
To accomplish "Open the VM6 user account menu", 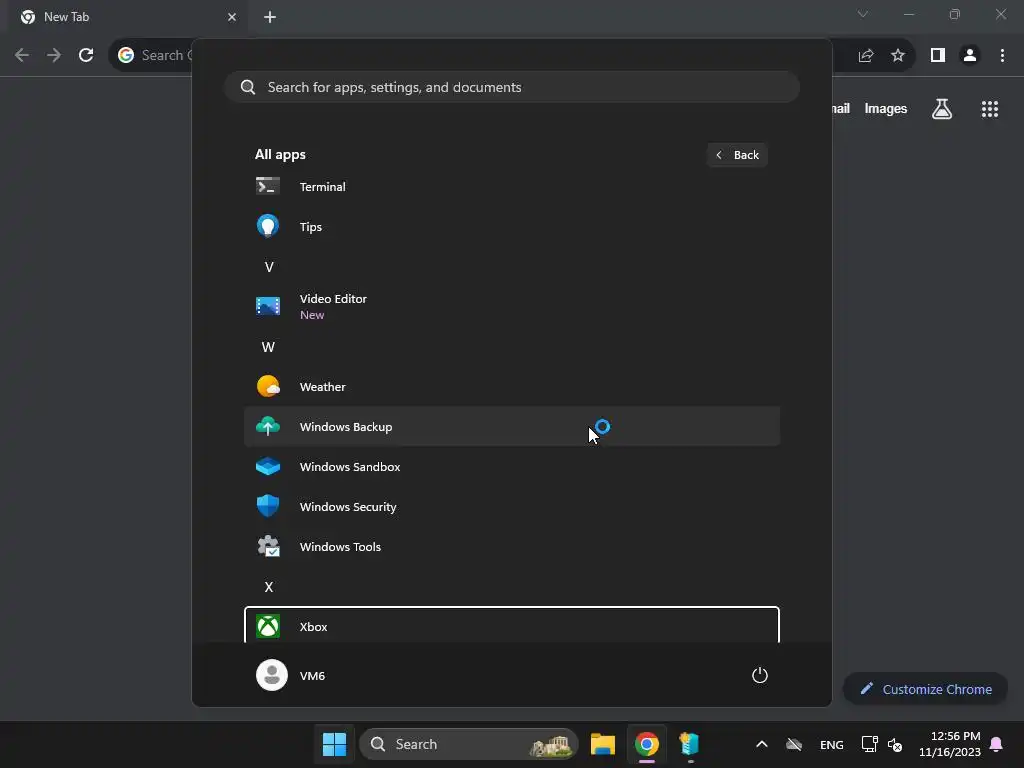I will 291,675.
